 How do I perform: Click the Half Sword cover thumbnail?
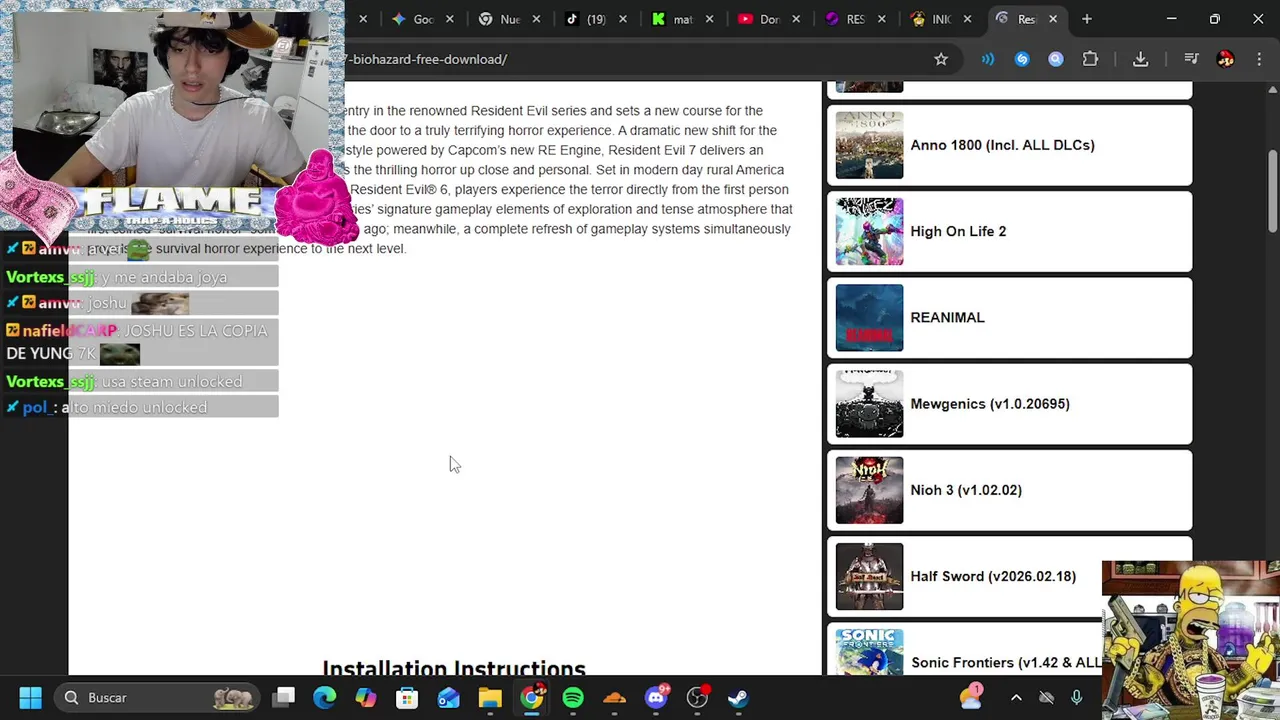tap(869, 577)
